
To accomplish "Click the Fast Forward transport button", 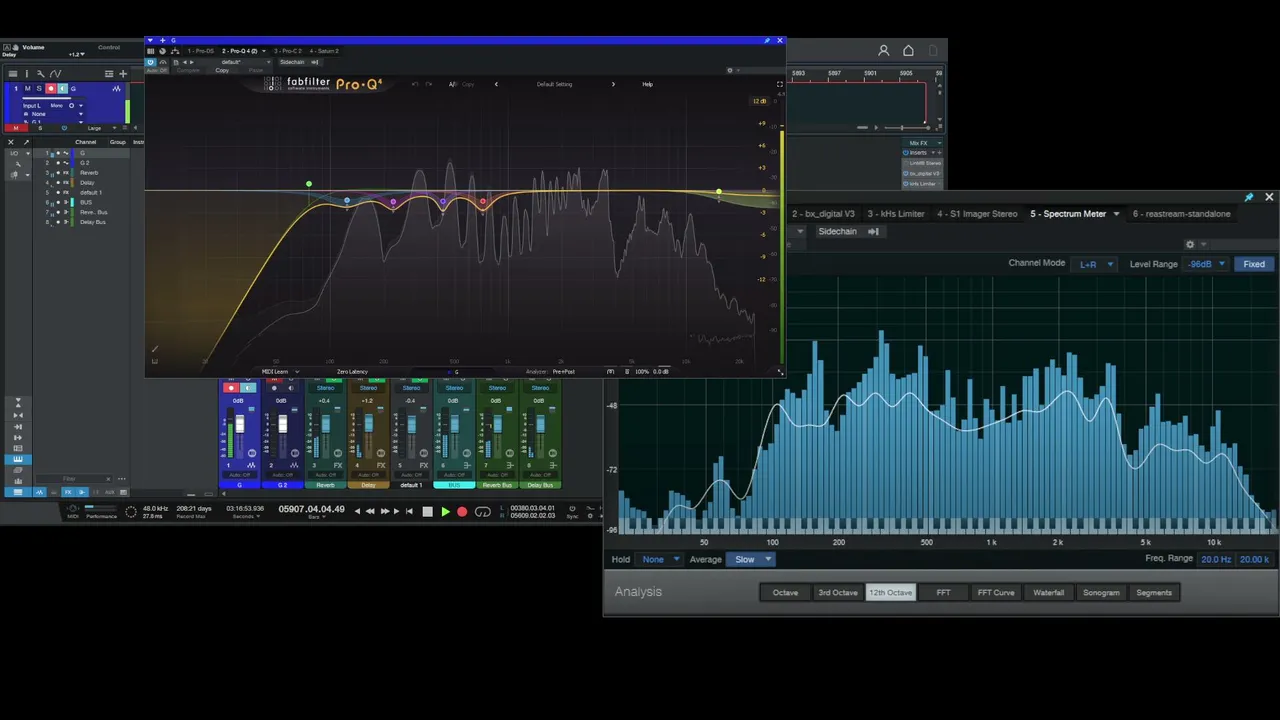I will point(384,511).
